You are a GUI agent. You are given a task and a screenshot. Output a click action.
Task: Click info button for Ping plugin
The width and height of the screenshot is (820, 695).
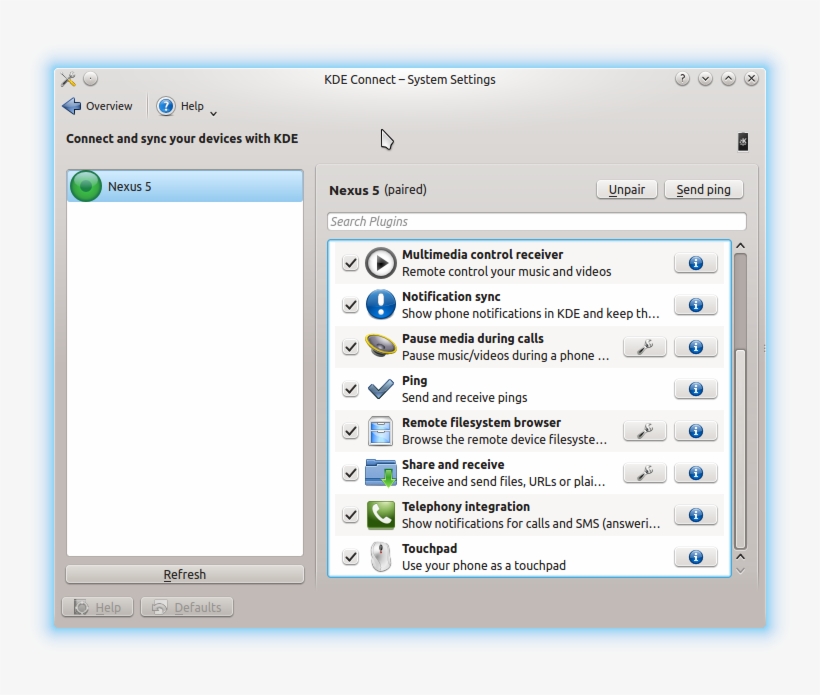[695, 389]
